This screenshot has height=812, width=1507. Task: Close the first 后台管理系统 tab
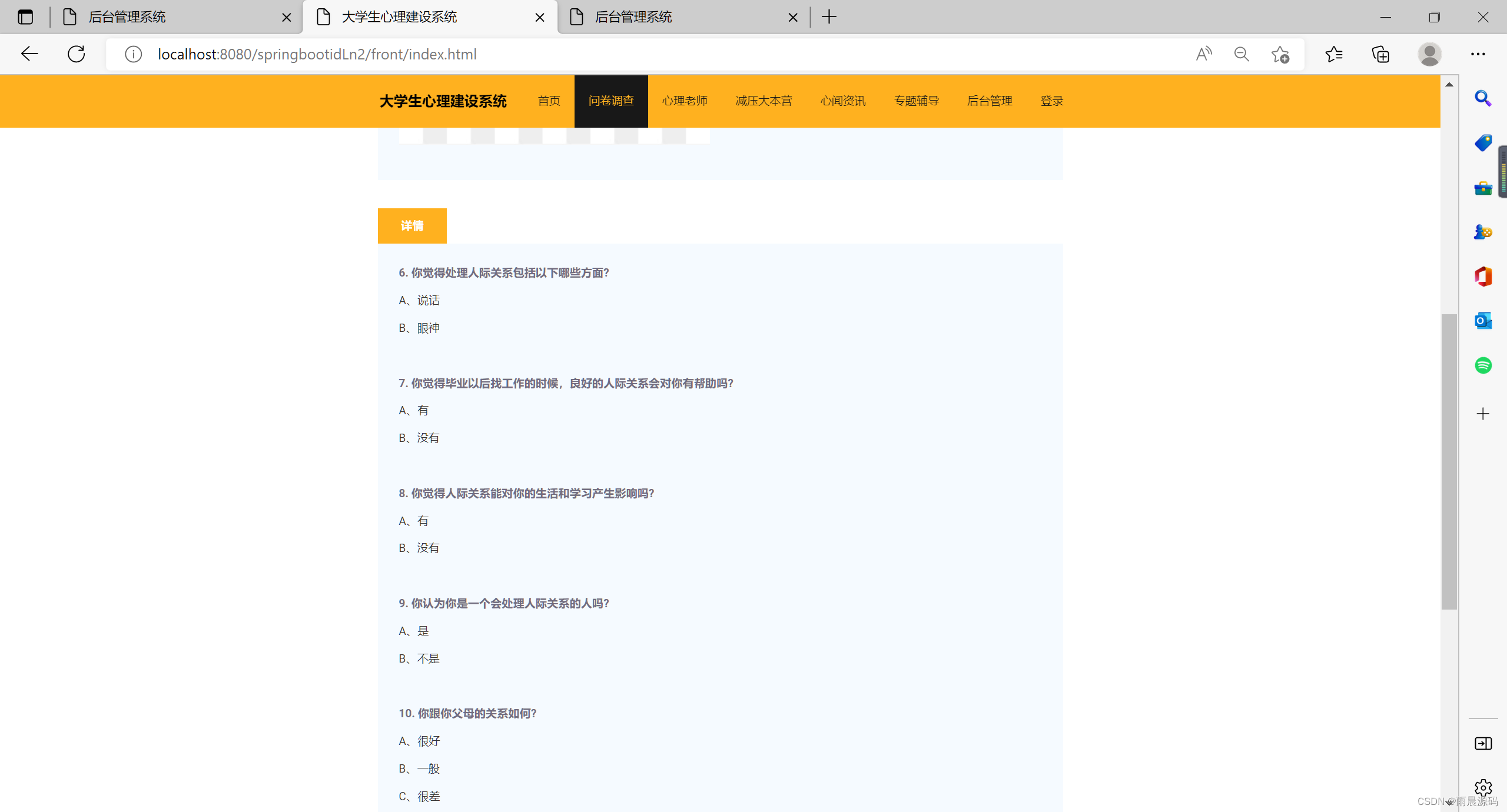pos(286,18)
